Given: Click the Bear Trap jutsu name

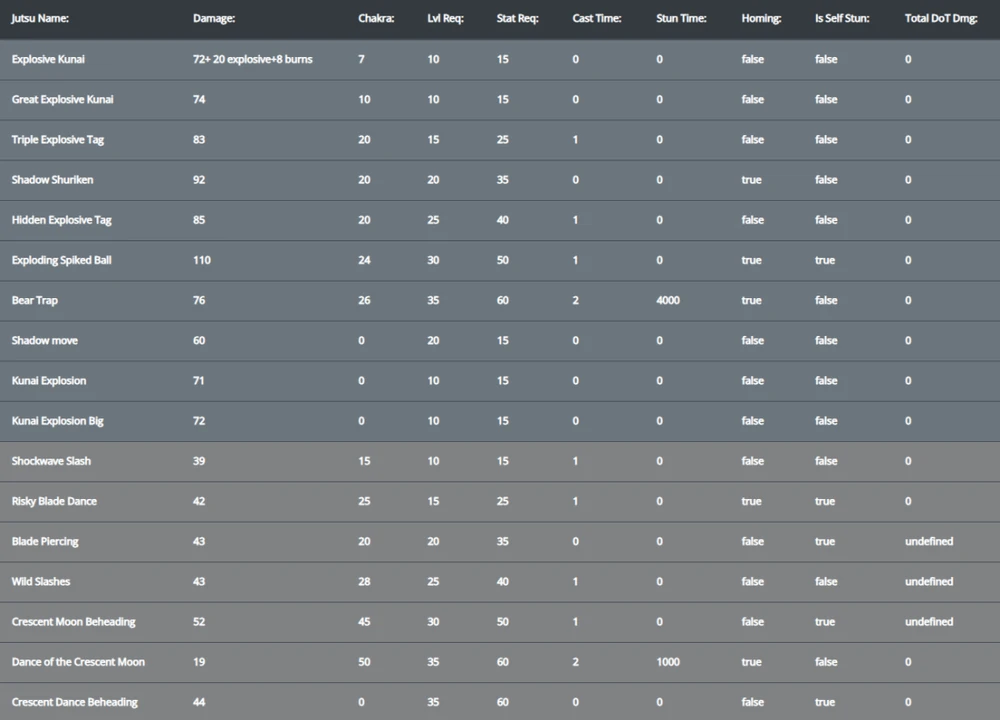Looking at the screenshot, I should click(x=35, y=300).
